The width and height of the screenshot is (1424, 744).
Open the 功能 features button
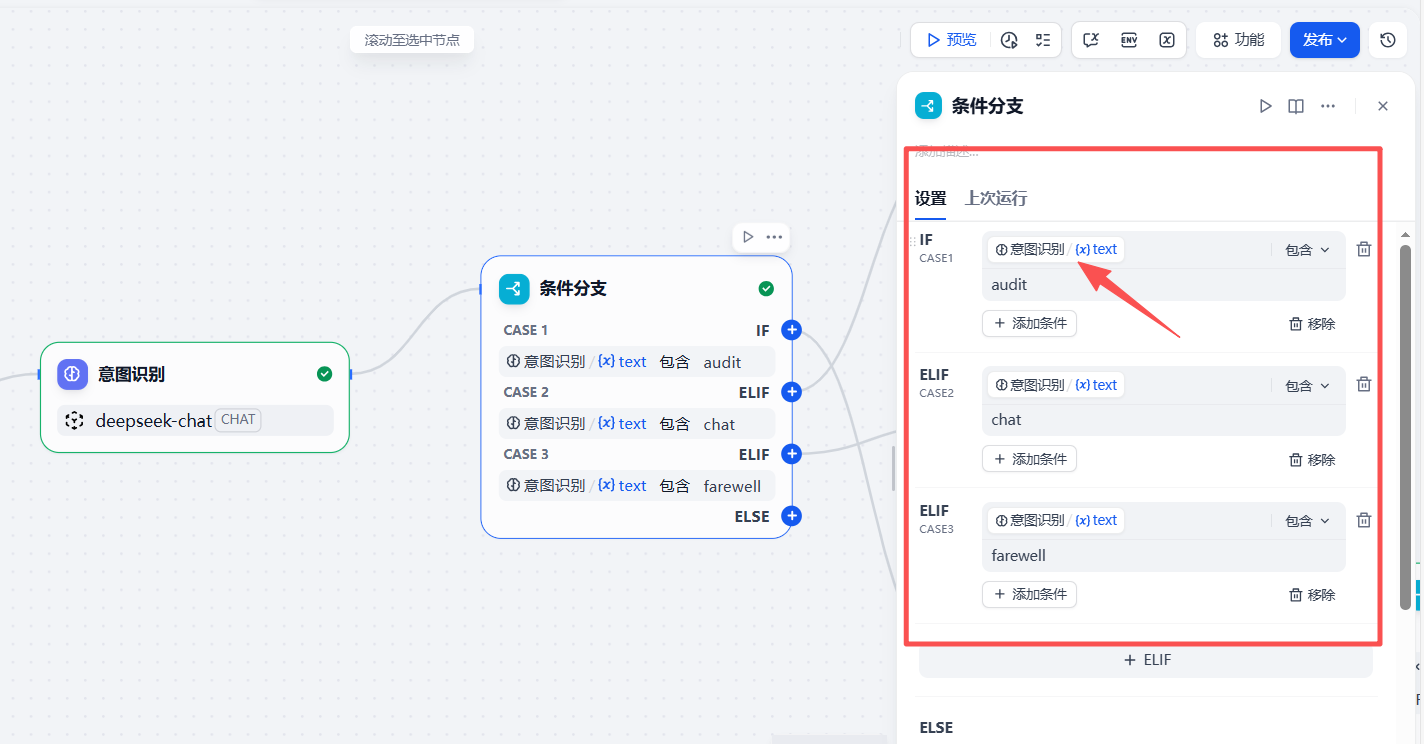[x=1238, y=40]
